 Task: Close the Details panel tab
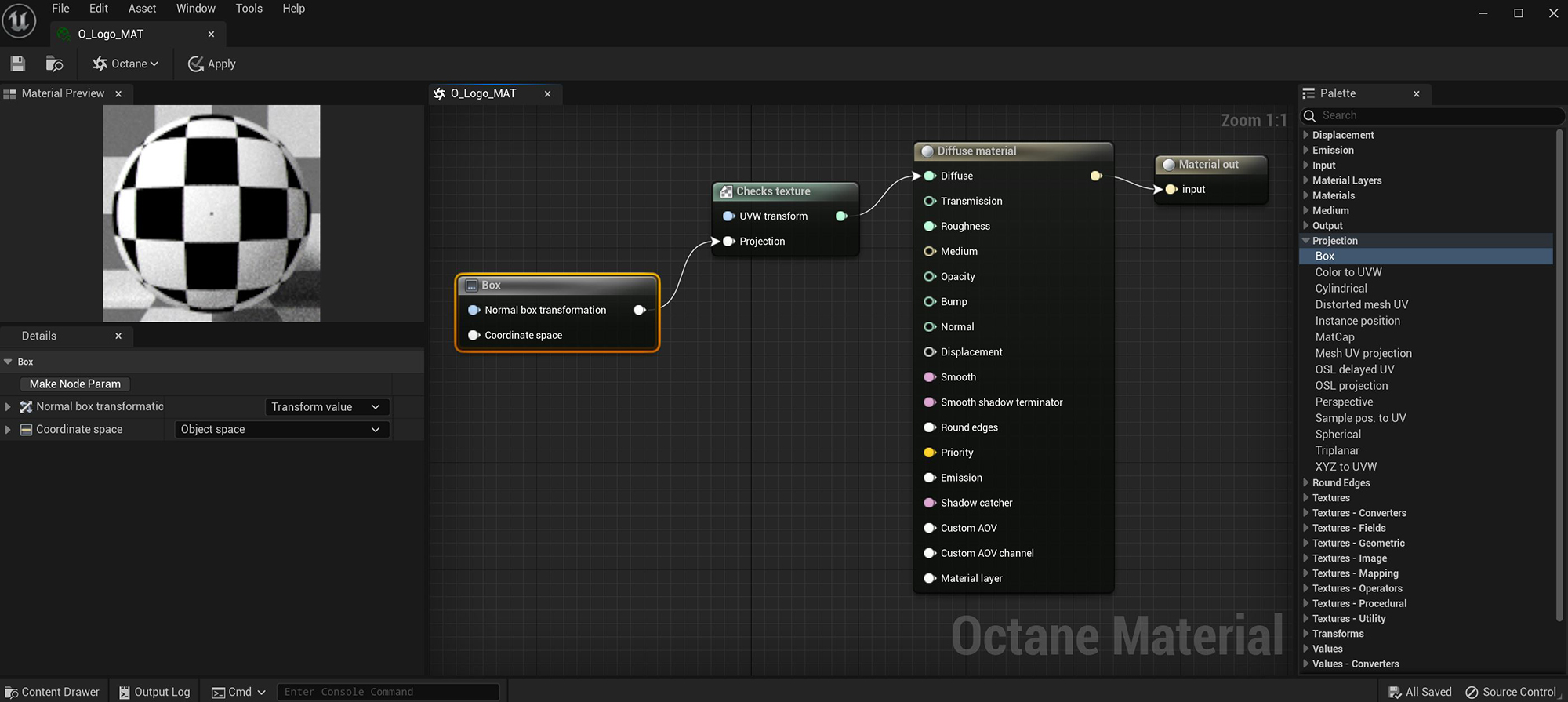pyautogui.click(x=118, y=336)
